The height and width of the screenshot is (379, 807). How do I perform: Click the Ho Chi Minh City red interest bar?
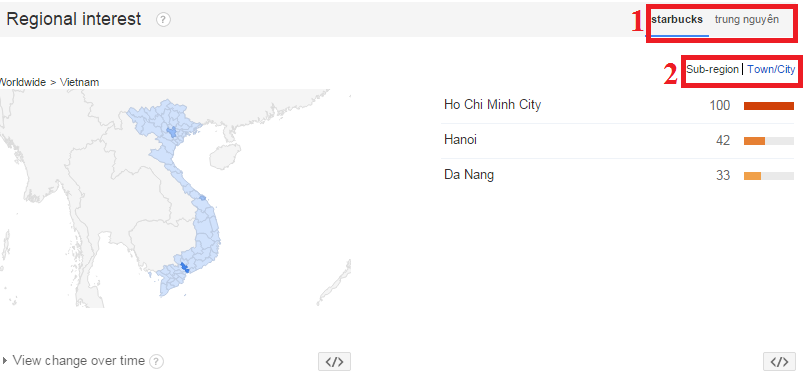769,106
